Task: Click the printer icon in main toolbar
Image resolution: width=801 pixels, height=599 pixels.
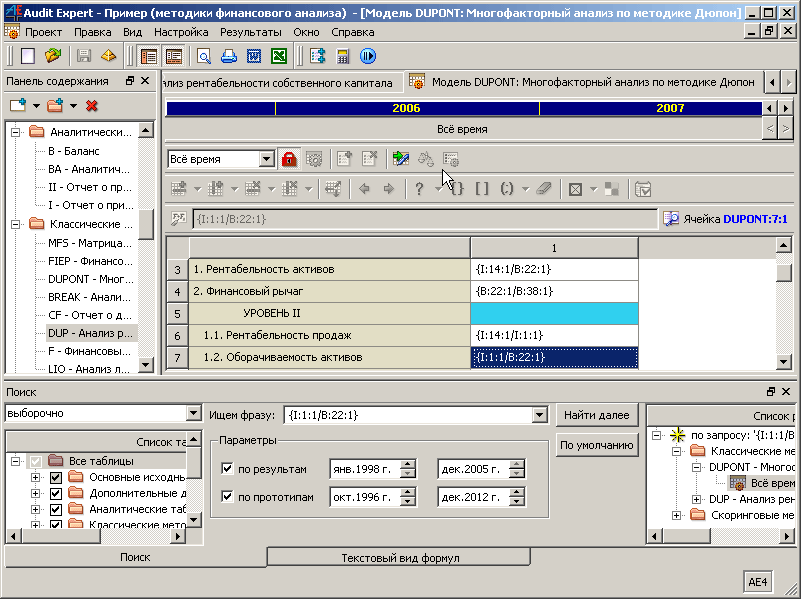Action: pyautogui.click(x=229, y=56)
